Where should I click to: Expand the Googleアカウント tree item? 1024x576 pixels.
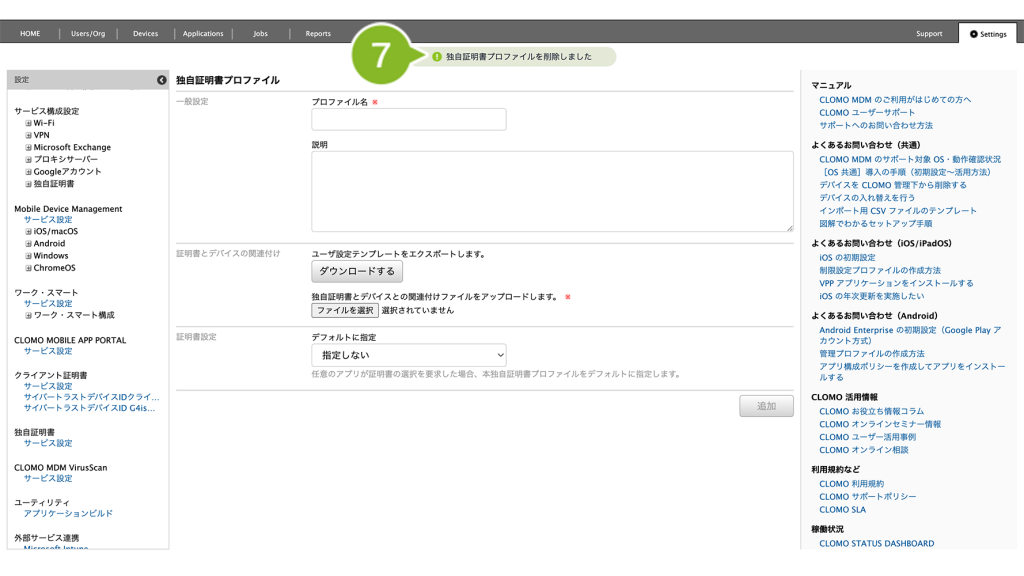29,172
